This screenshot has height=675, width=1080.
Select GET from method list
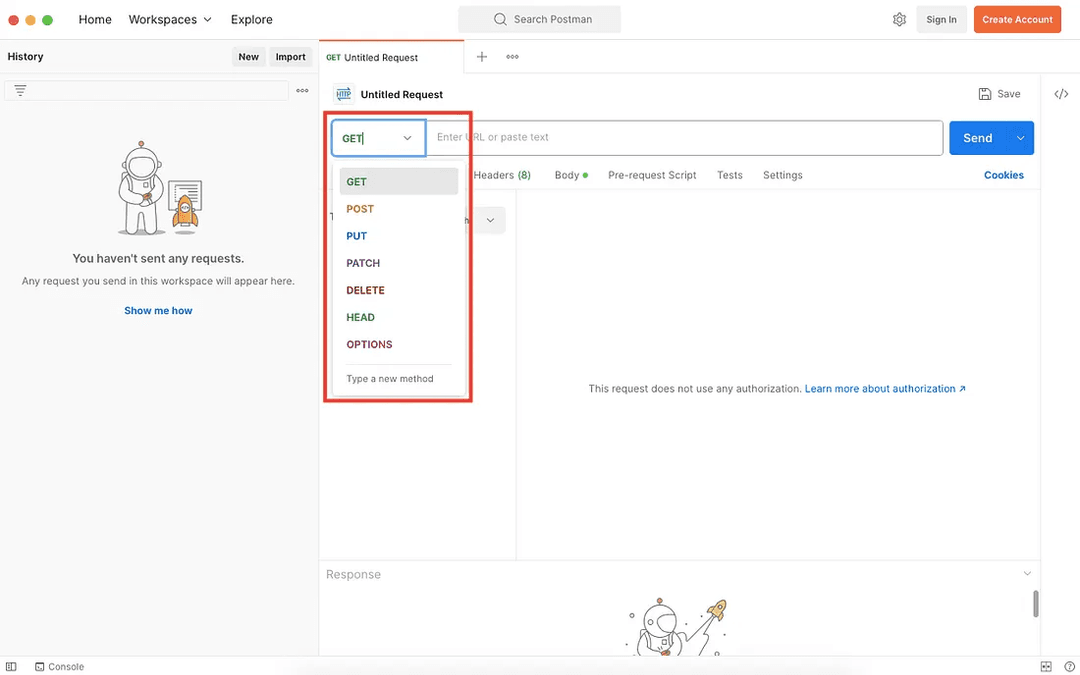pos(399,182)
